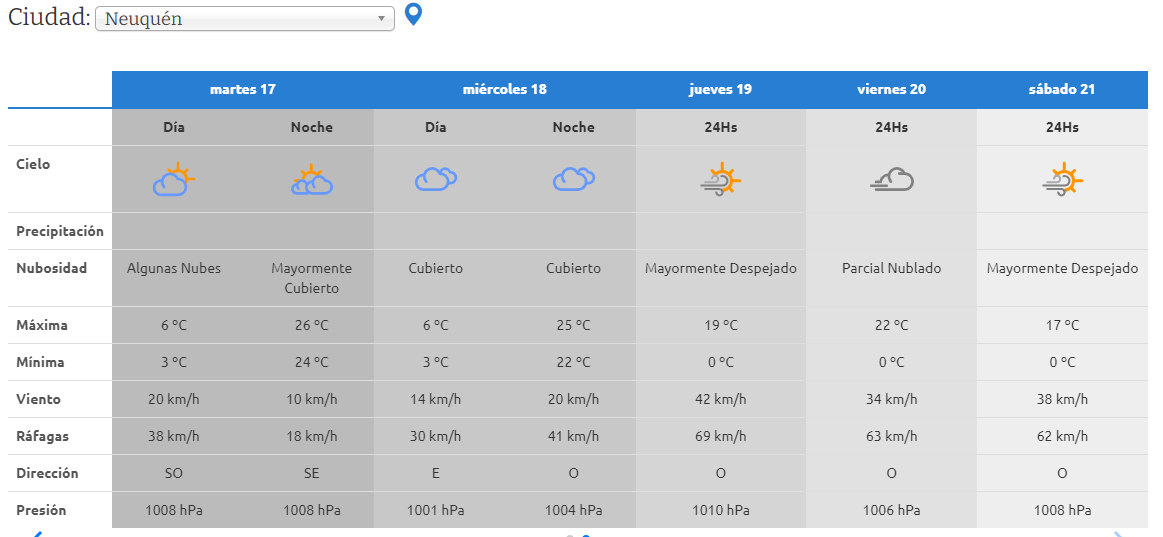Select the sábado 21 column header

(x=1062, y=89)
